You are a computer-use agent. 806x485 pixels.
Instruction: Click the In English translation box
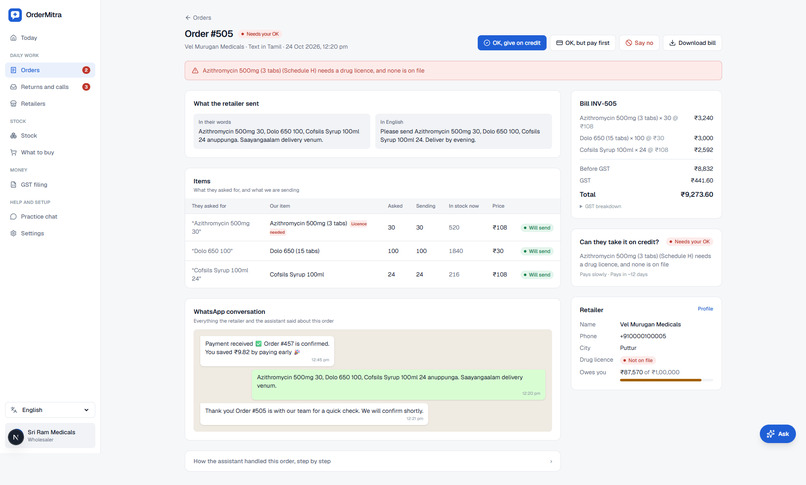coord(463,132)
